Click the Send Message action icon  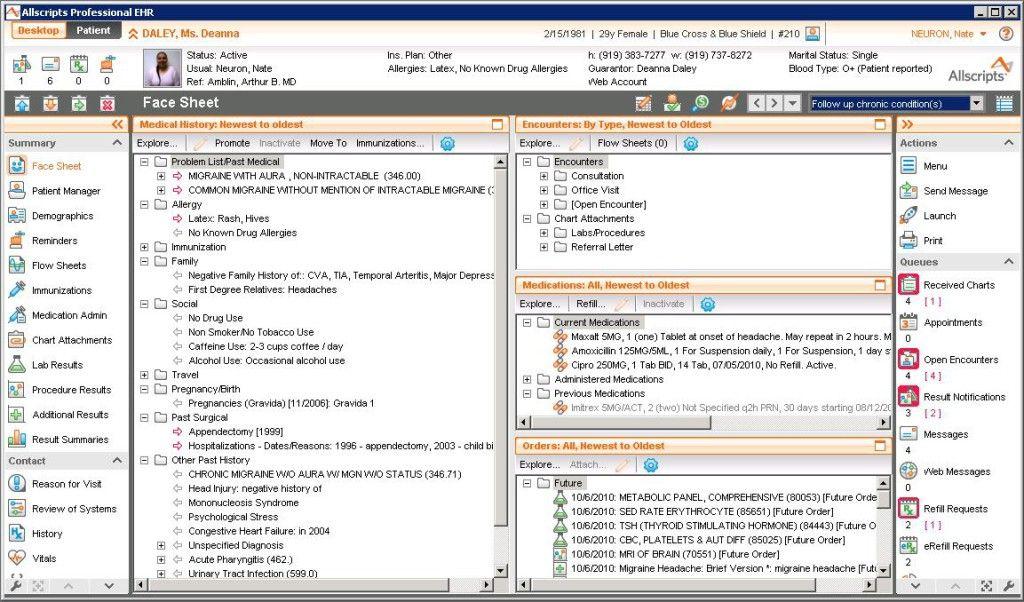pyautogui.click(x=908, y=191)
